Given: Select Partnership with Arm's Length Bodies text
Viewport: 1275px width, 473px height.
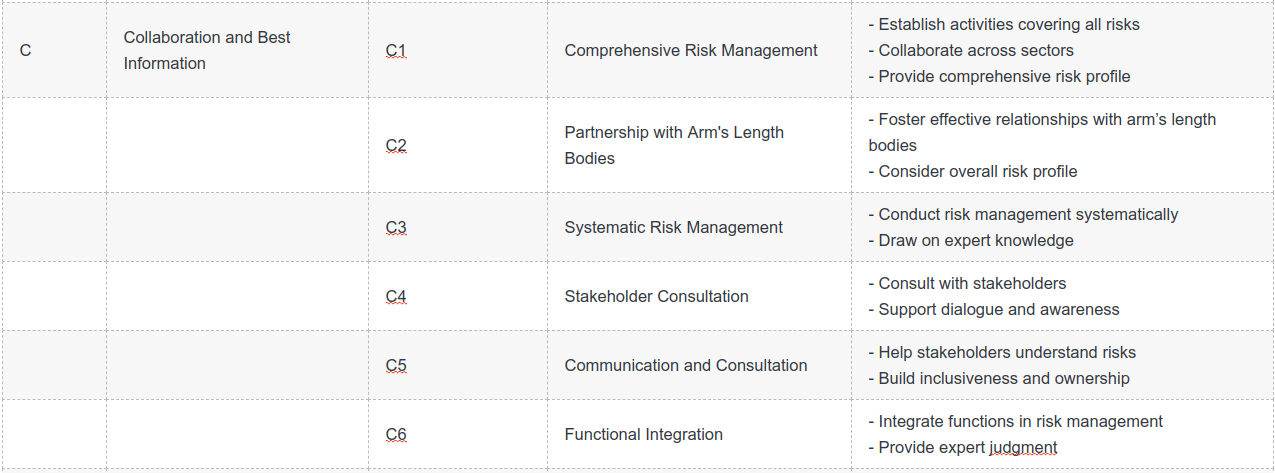Looking at the screenshot, I should (674, 145).
